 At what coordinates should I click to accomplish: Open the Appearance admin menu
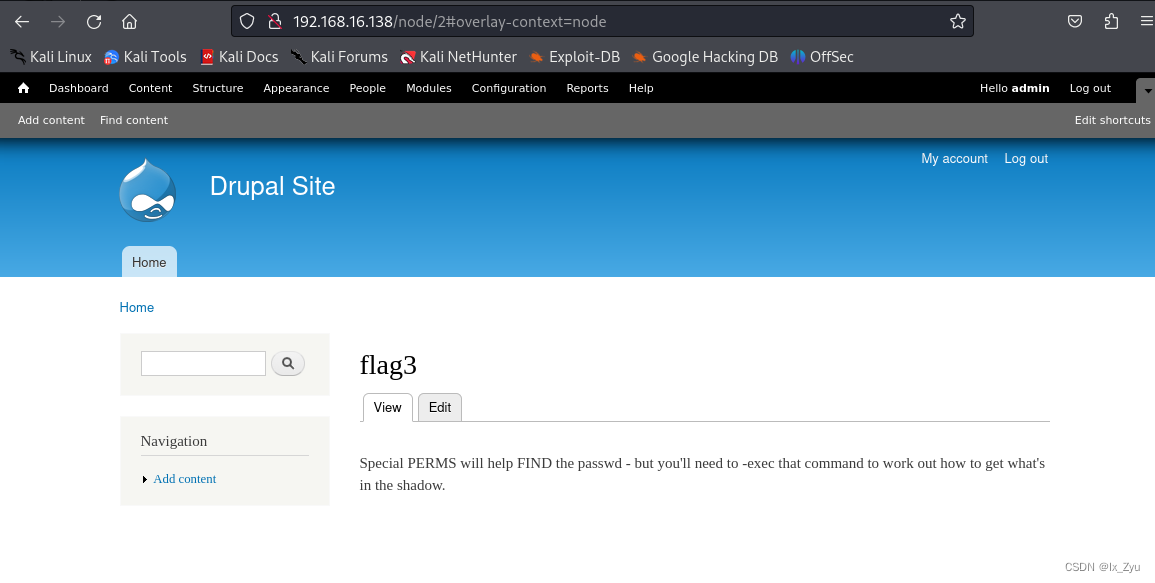296,88
